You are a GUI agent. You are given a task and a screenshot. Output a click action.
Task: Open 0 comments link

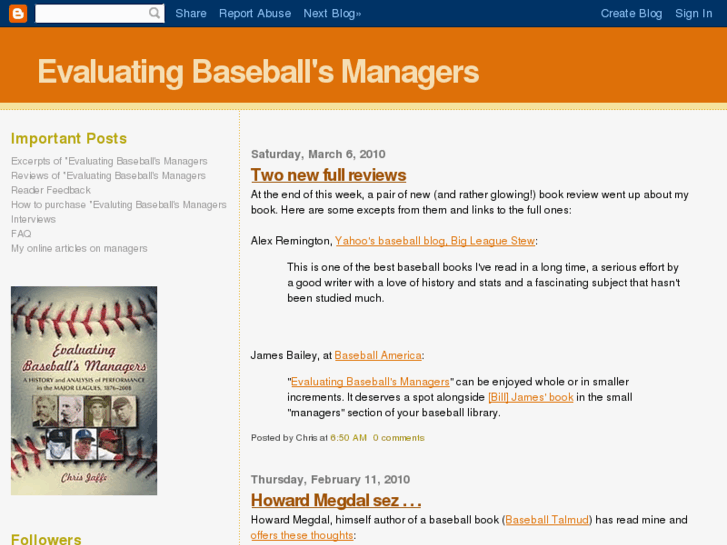coord(399,438)
